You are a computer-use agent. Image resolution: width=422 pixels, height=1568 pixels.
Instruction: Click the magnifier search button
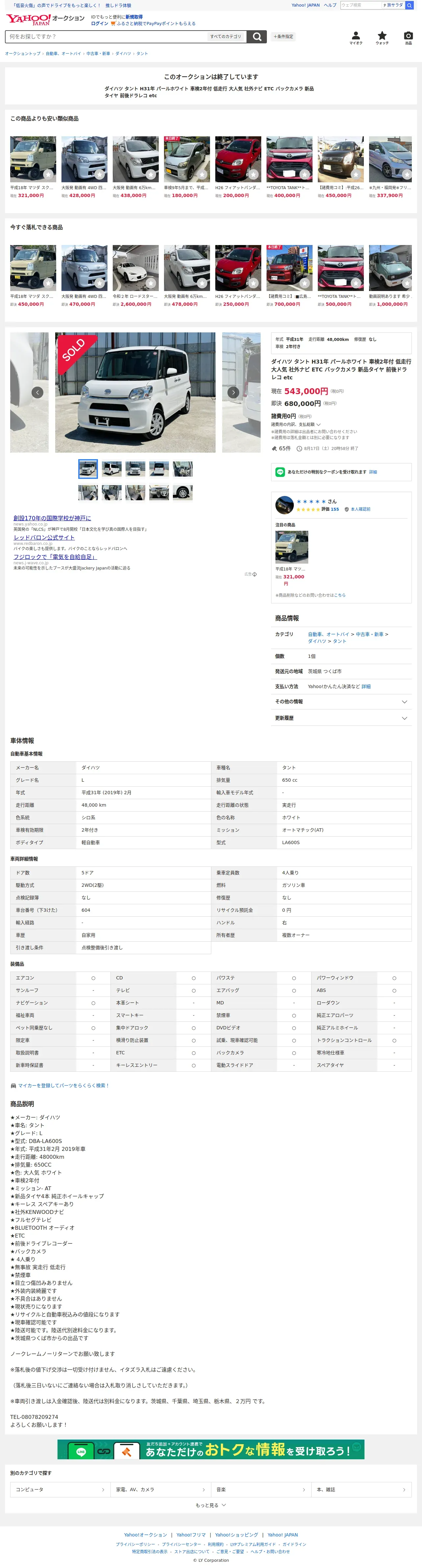coord(257,36)
